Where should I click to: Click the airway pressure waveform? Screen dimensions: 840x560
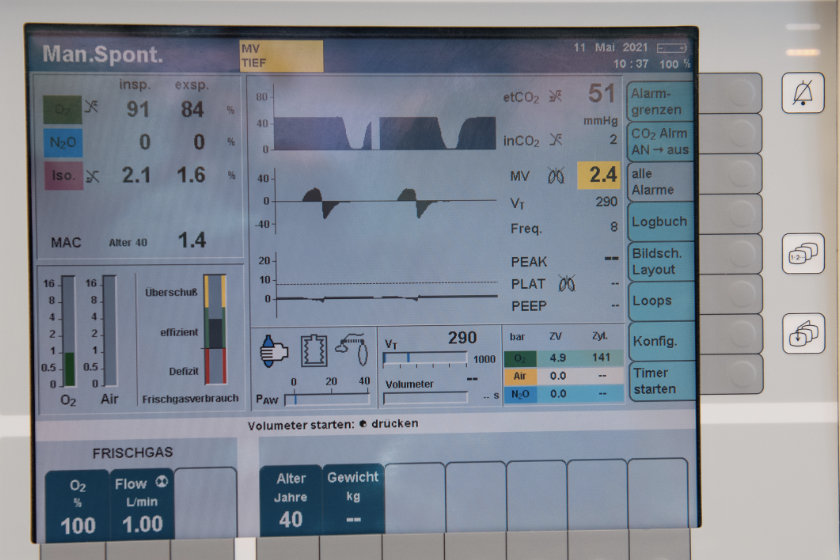point(386,297)
